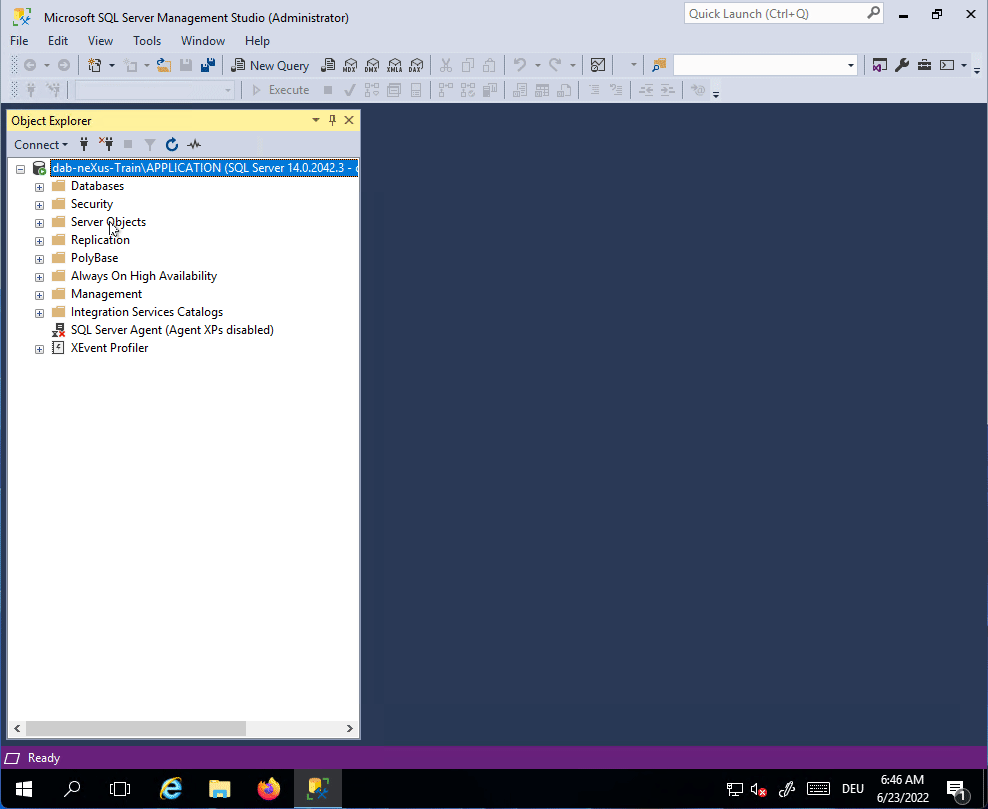Open the Connect dropdown in Object Explorer
Viewport: 988px width, 809px height.
[40, 144]
